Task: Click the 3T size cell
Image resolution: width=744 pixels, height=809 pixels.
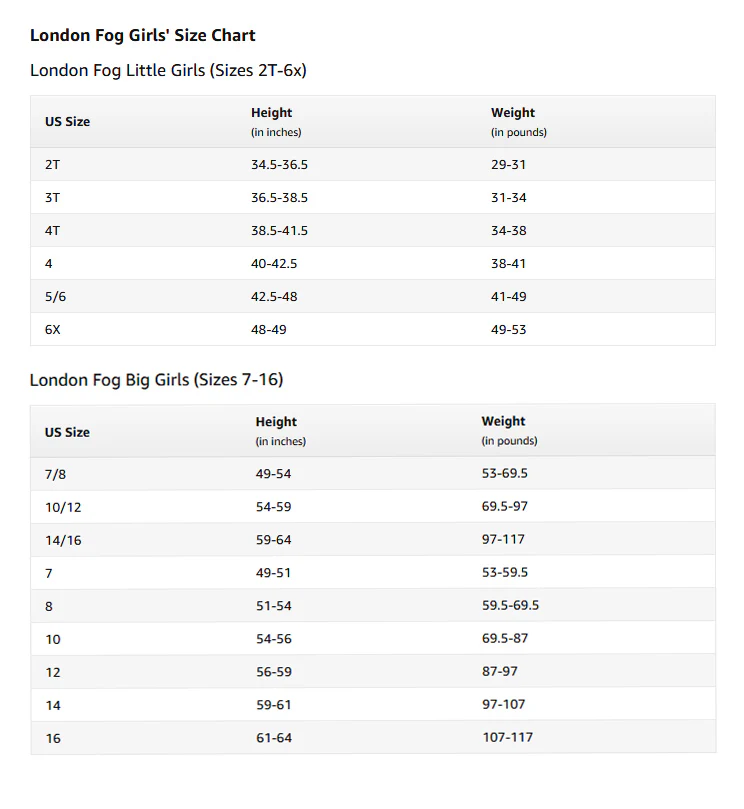Action: coord(52,198)
